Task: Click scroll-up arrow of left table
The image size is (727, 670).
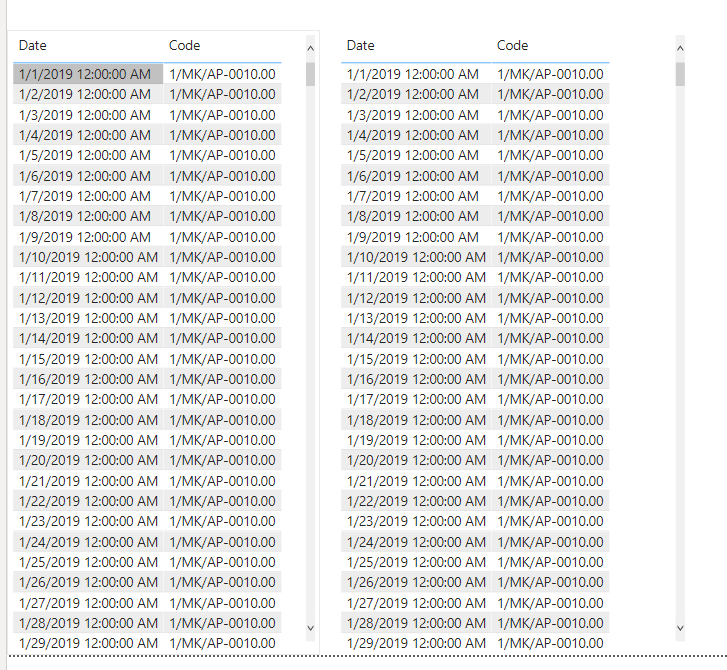Action: tap(311, 48)
